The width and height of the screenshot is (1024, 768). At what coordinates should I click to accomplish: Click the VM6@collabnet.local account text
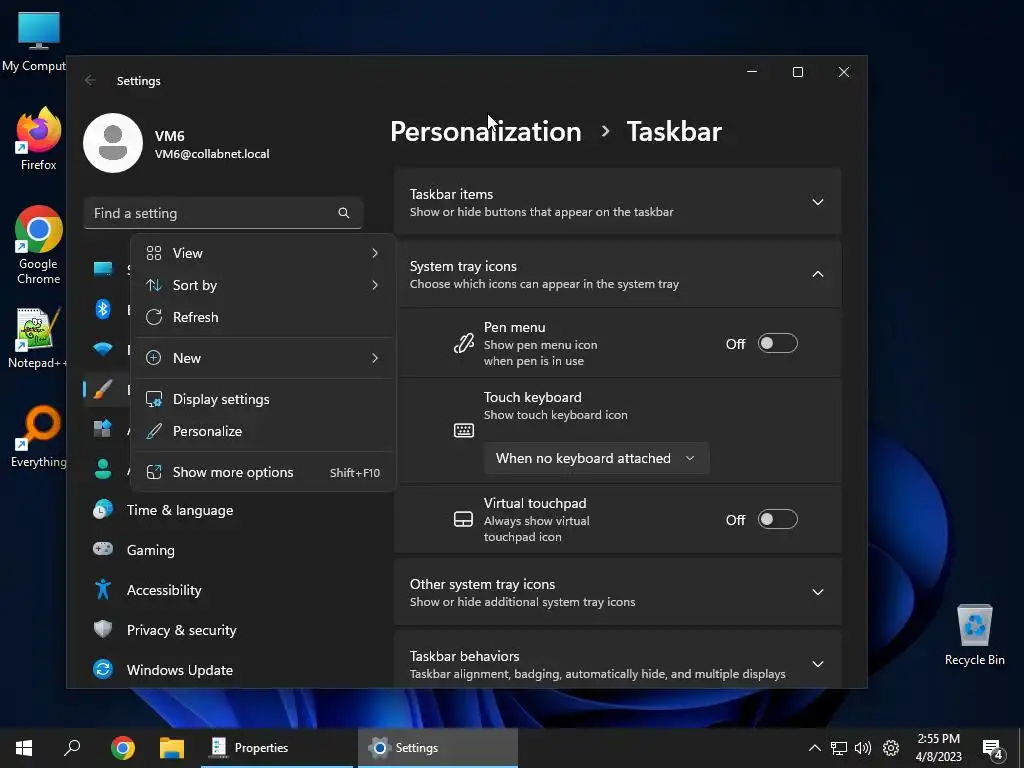pyautogui.click(x=212, y=154)
